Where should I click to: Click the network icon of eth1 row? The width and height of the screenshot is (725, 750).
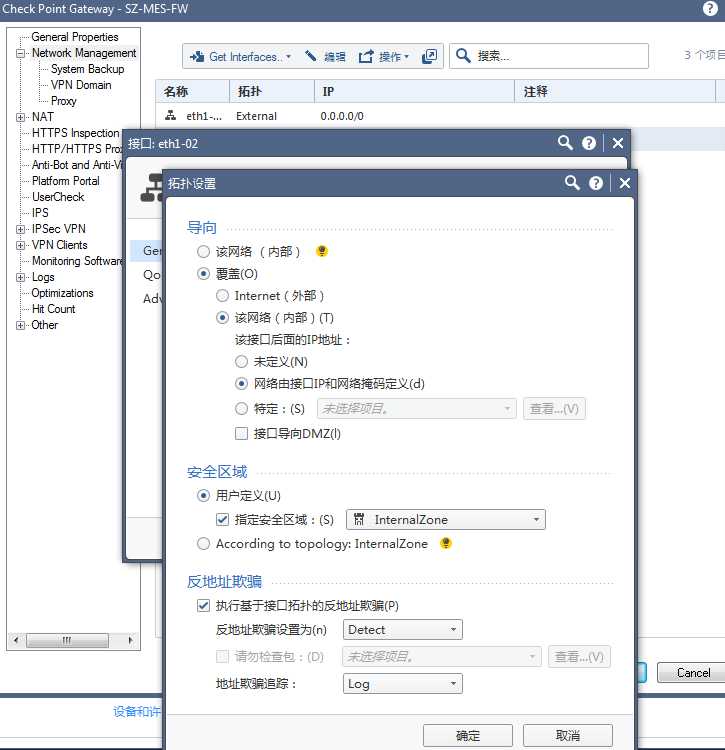170,115
